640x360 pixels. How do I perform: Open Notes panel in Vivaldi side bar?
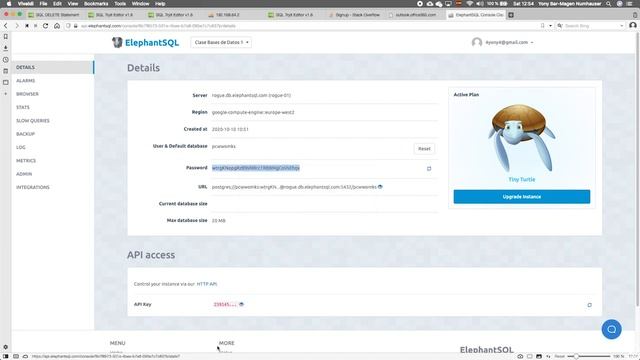[x=6, y=71]
